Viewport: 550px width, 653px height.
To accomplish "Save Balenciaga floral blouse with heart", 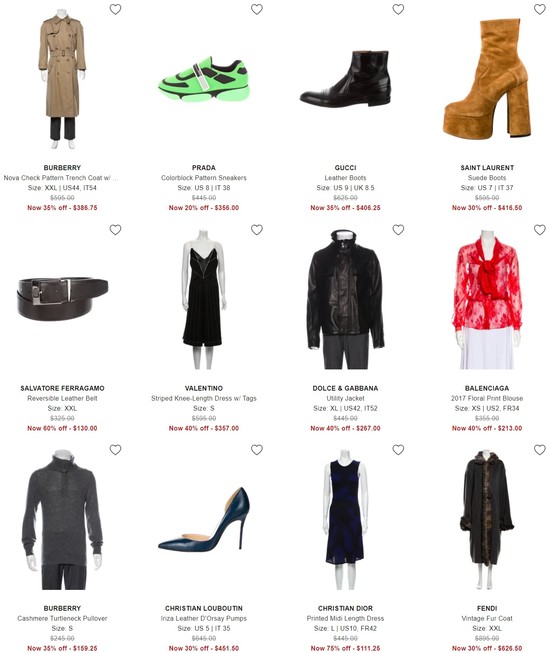I will 540,229.
